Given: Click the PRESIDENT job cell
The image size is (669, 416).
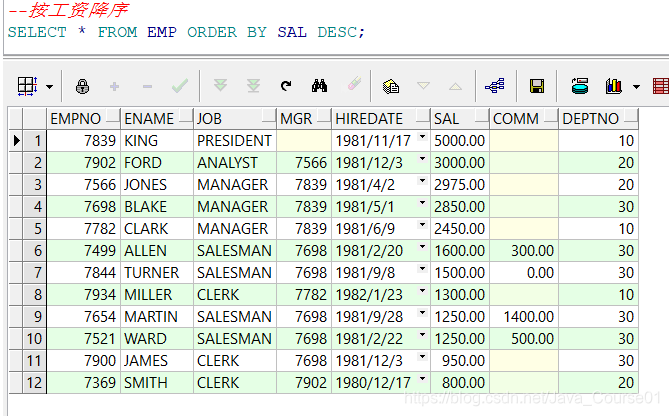Looking at the screenshot, I should point(235,141).
